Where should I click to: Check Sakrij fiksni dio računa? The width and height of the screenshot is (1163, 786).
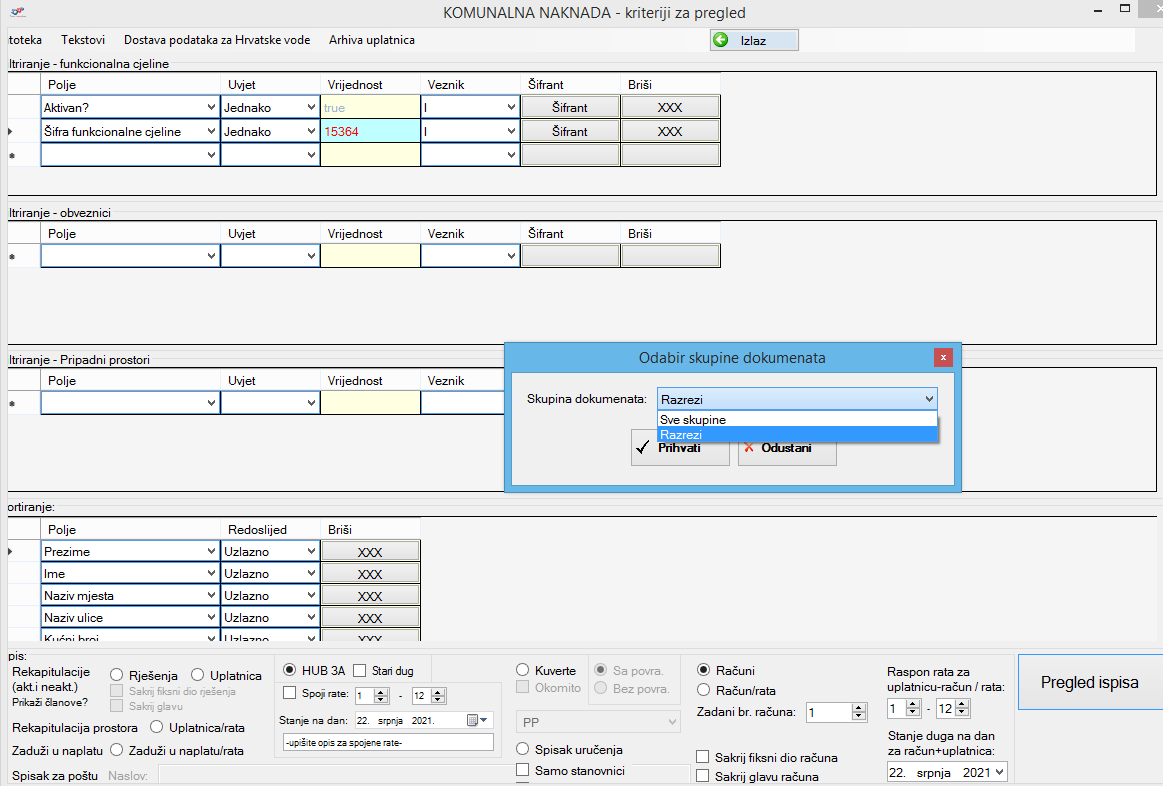[704, 757]
